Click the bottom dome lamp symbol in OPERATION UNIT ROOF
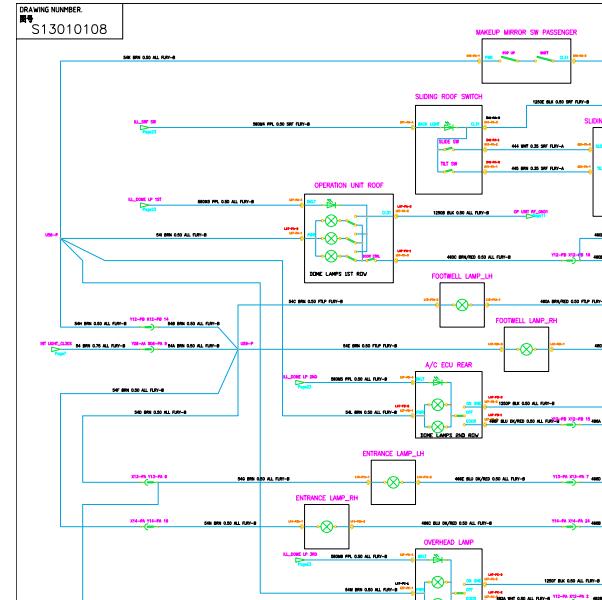The height and width of the screenshot is (600, 602). (x=331, y=256)
